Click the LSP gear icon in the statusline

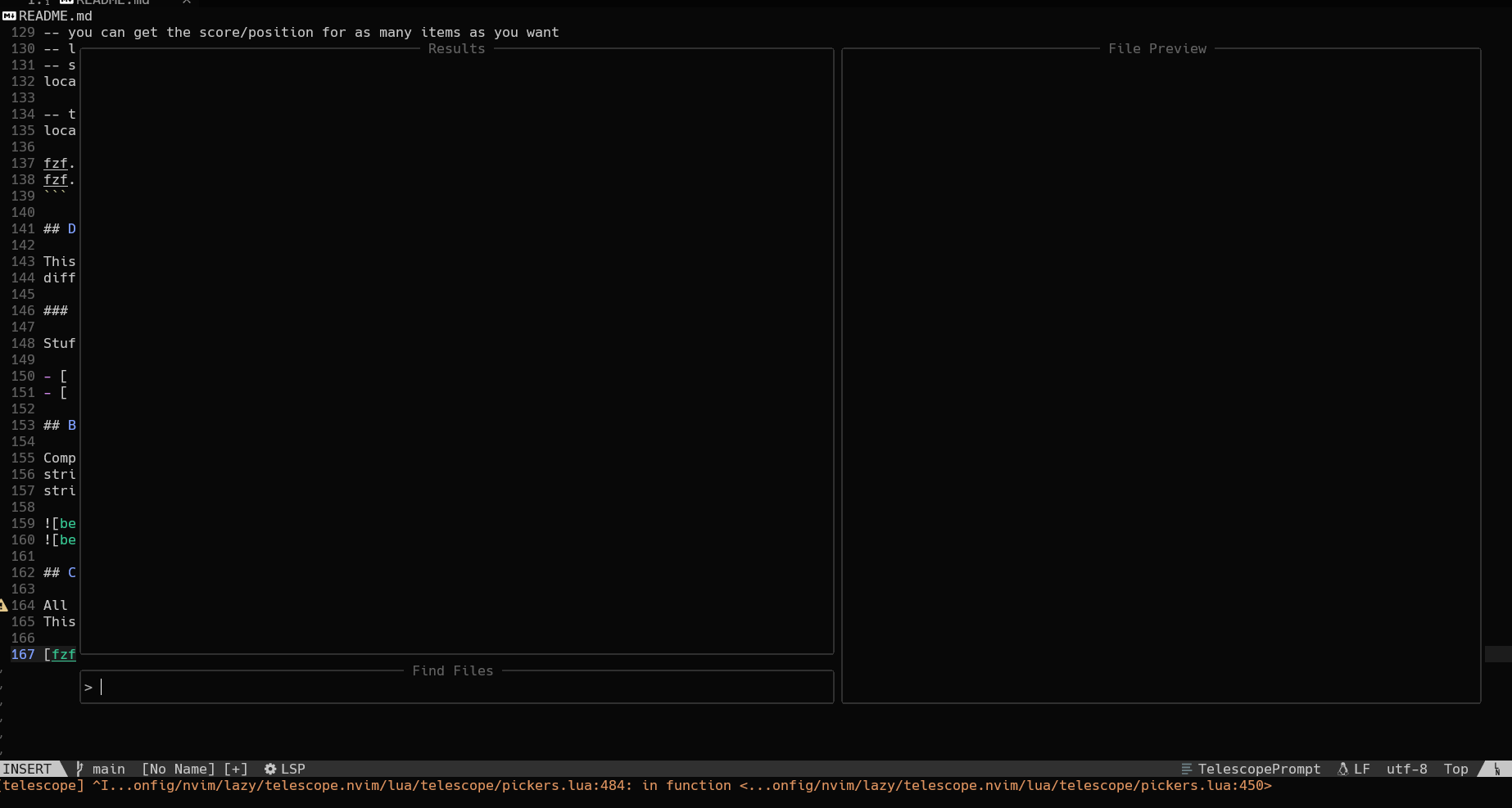(270, 769)
